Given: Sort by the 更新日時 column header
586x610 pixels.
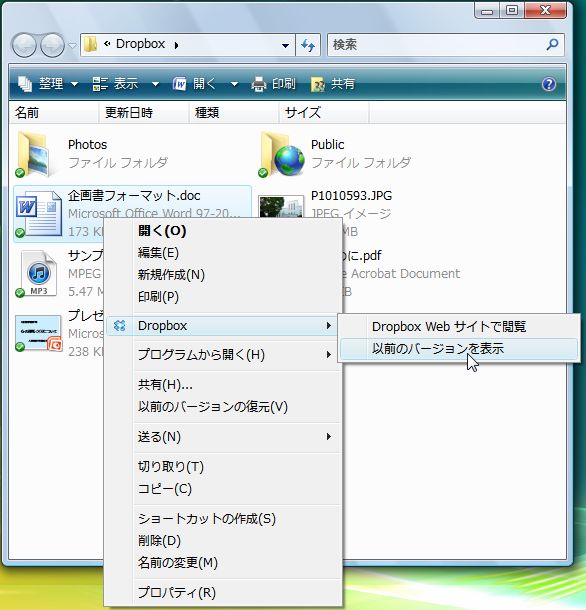Looking at the screenshot, I should click(144, 113).
